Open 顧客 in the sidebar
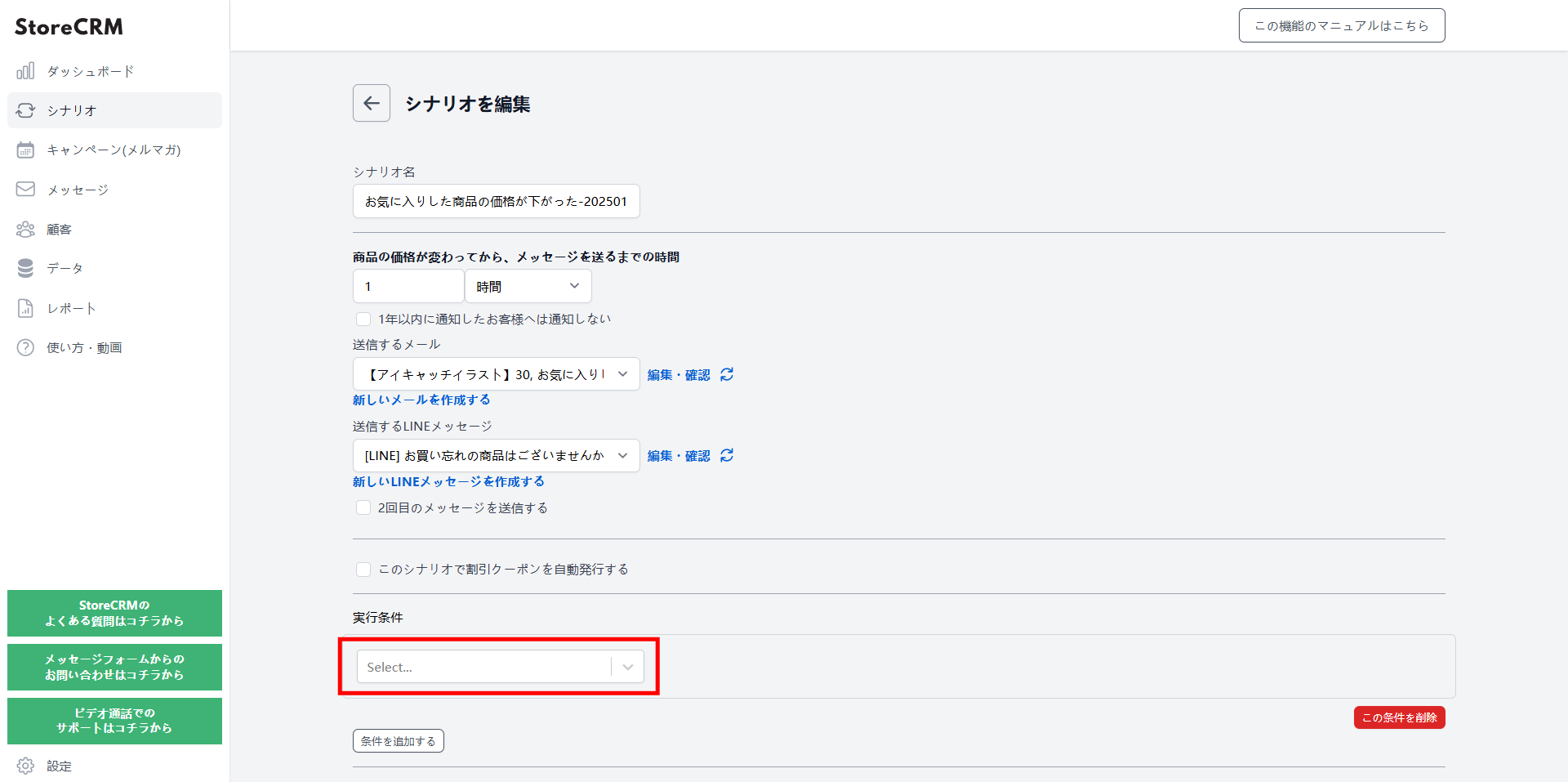This screenshot has width=1568, height=782. 114,229
